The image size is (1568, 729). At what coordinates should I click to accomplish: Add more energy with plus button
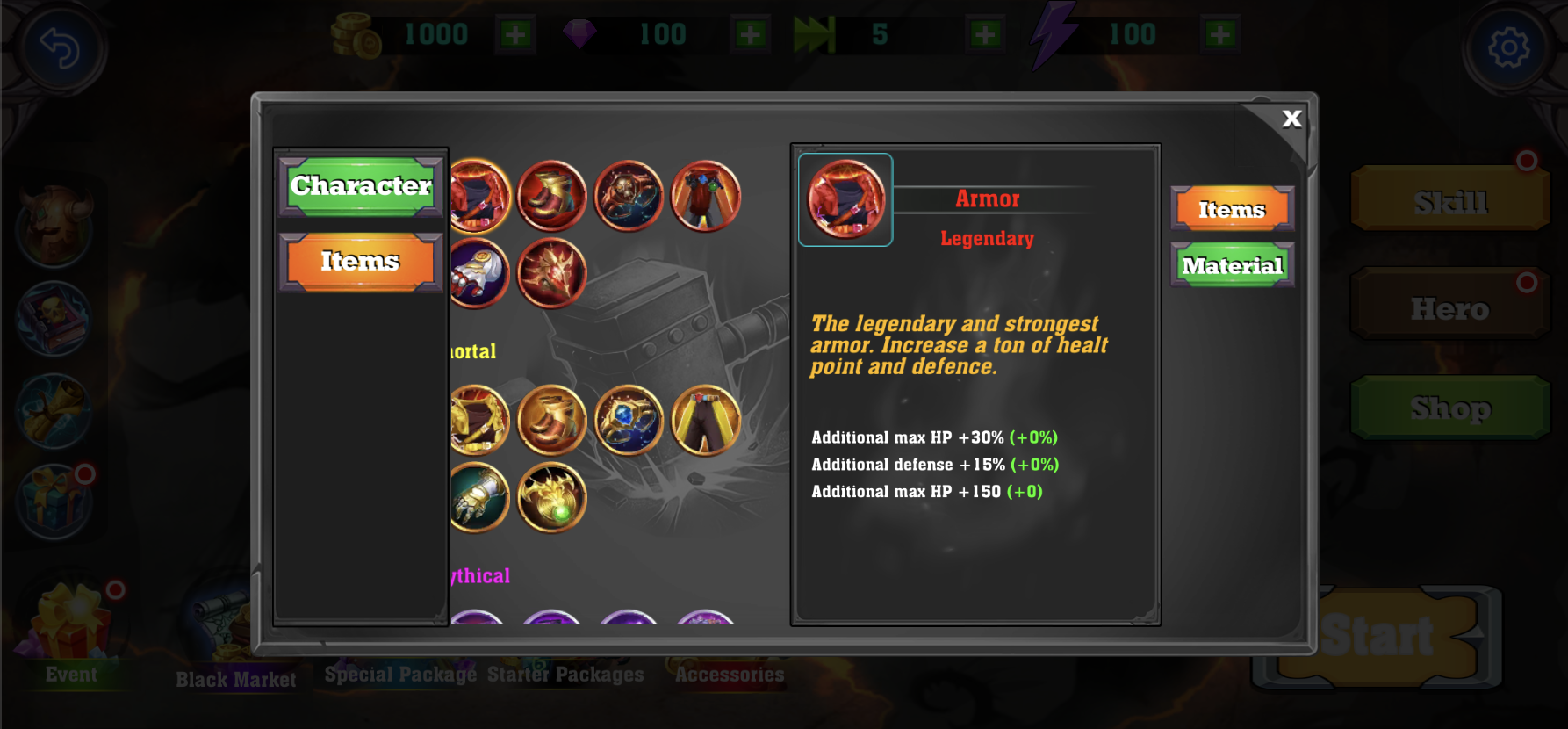(x=1219, y=35)
